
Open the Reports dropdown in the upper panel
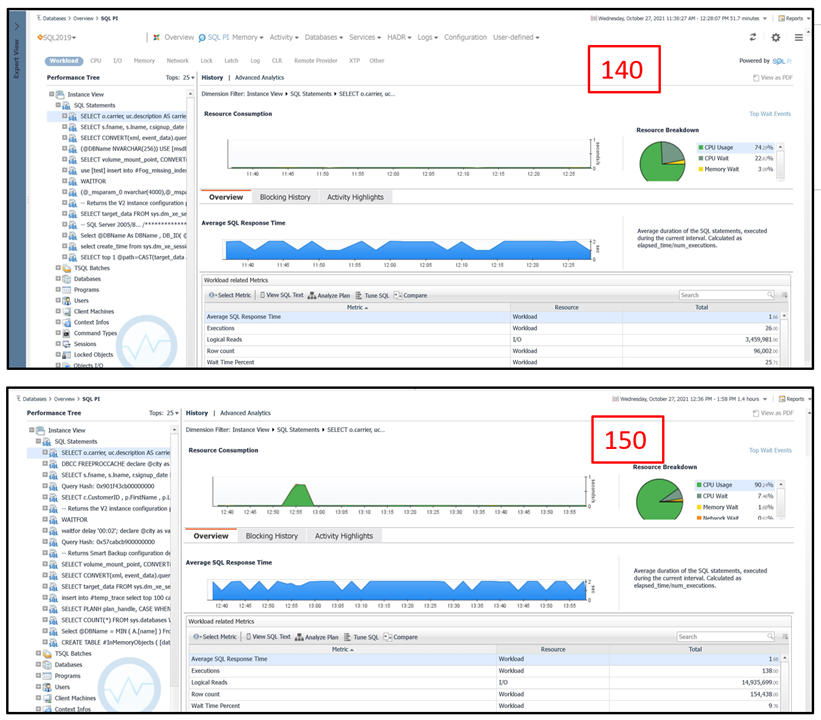794,18
